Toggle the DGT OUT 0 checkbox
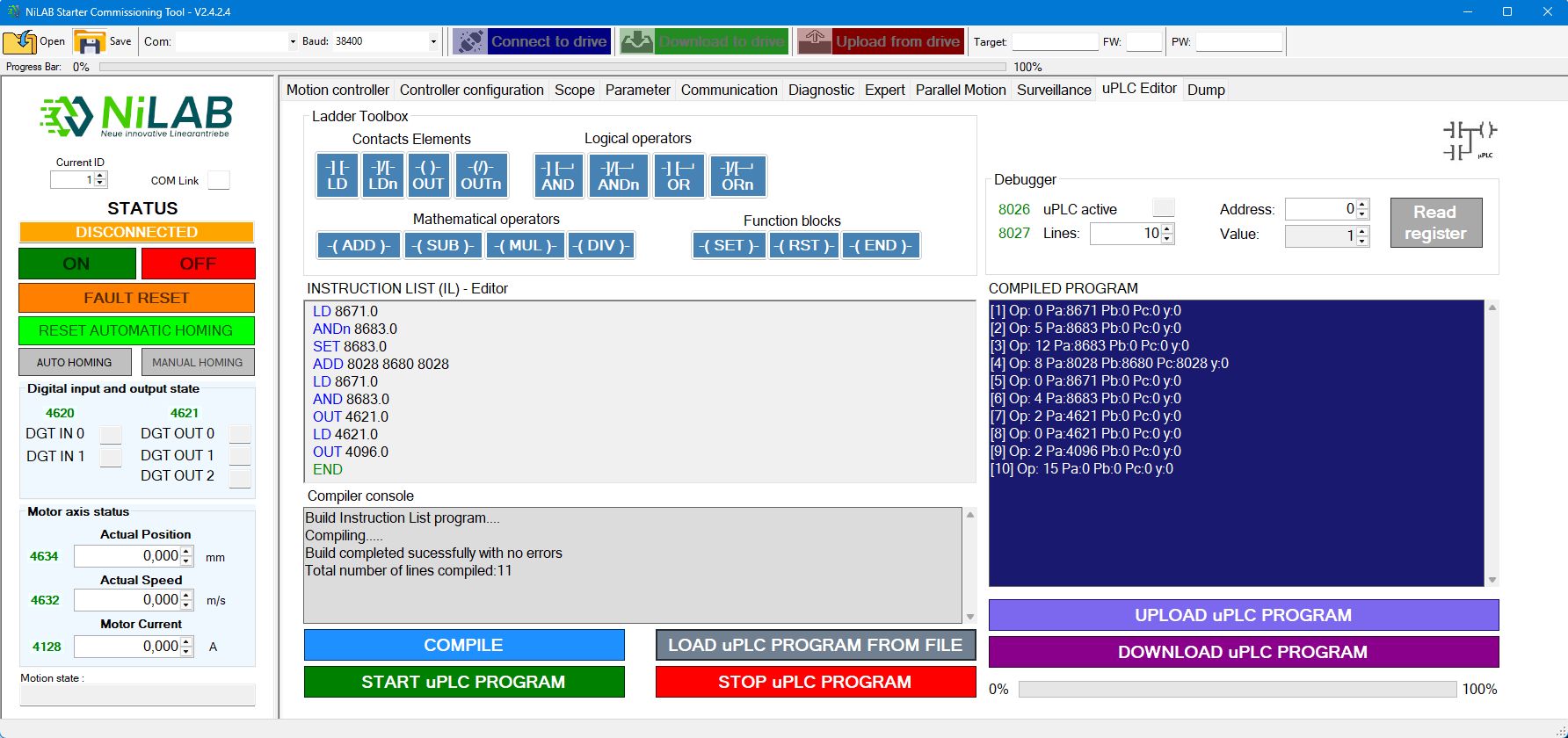 pos(239,434)
